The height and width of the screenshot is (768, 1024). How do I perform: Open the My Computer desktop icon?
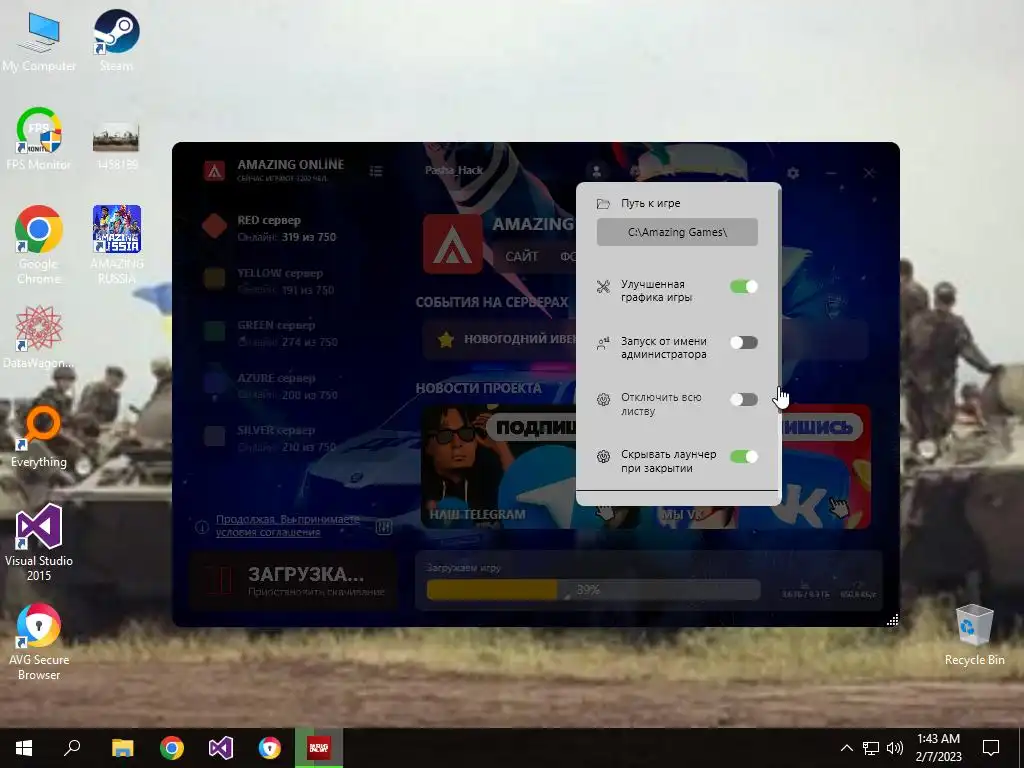[39, 40]
